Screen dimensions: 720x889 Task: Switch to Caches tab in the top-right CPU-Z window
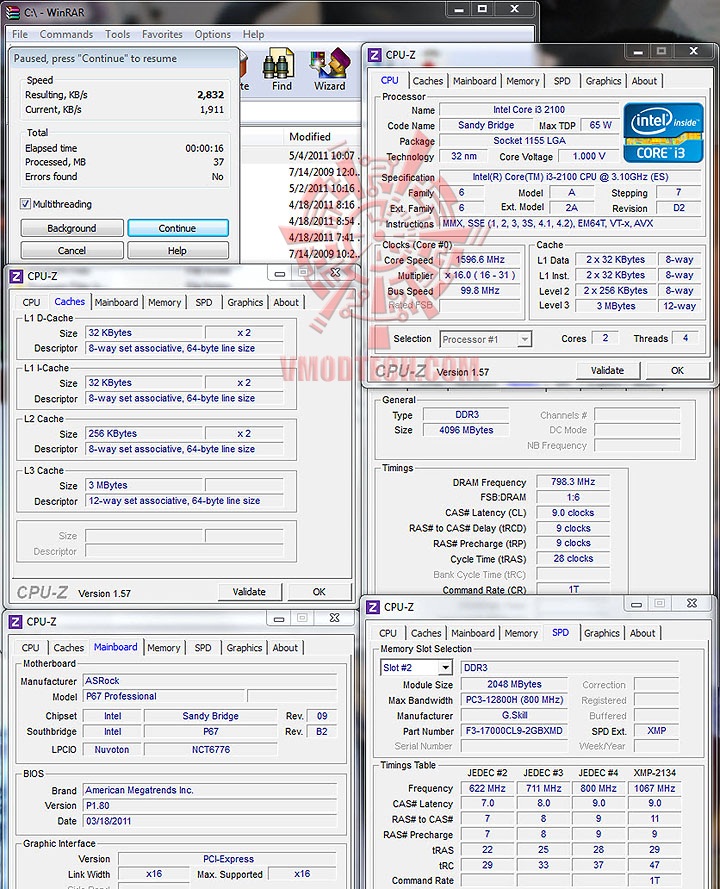(x=428, y=81)
